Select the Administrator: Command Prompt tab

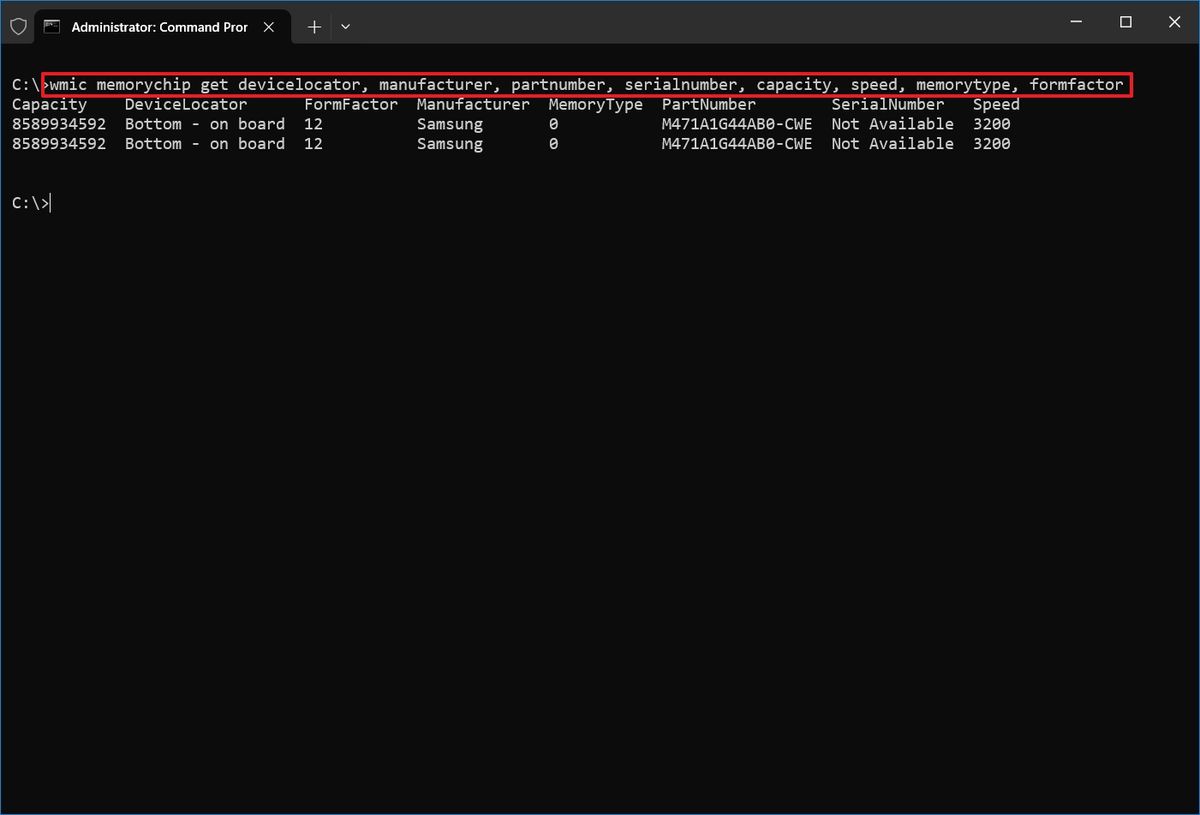pos(160,26)
